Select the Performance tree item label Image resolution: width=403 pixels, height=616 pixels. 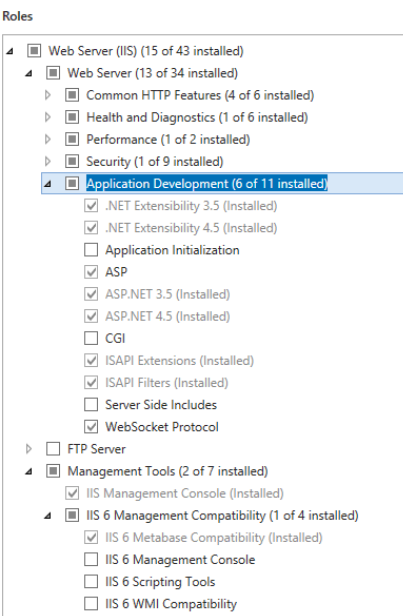click(168, 139)
